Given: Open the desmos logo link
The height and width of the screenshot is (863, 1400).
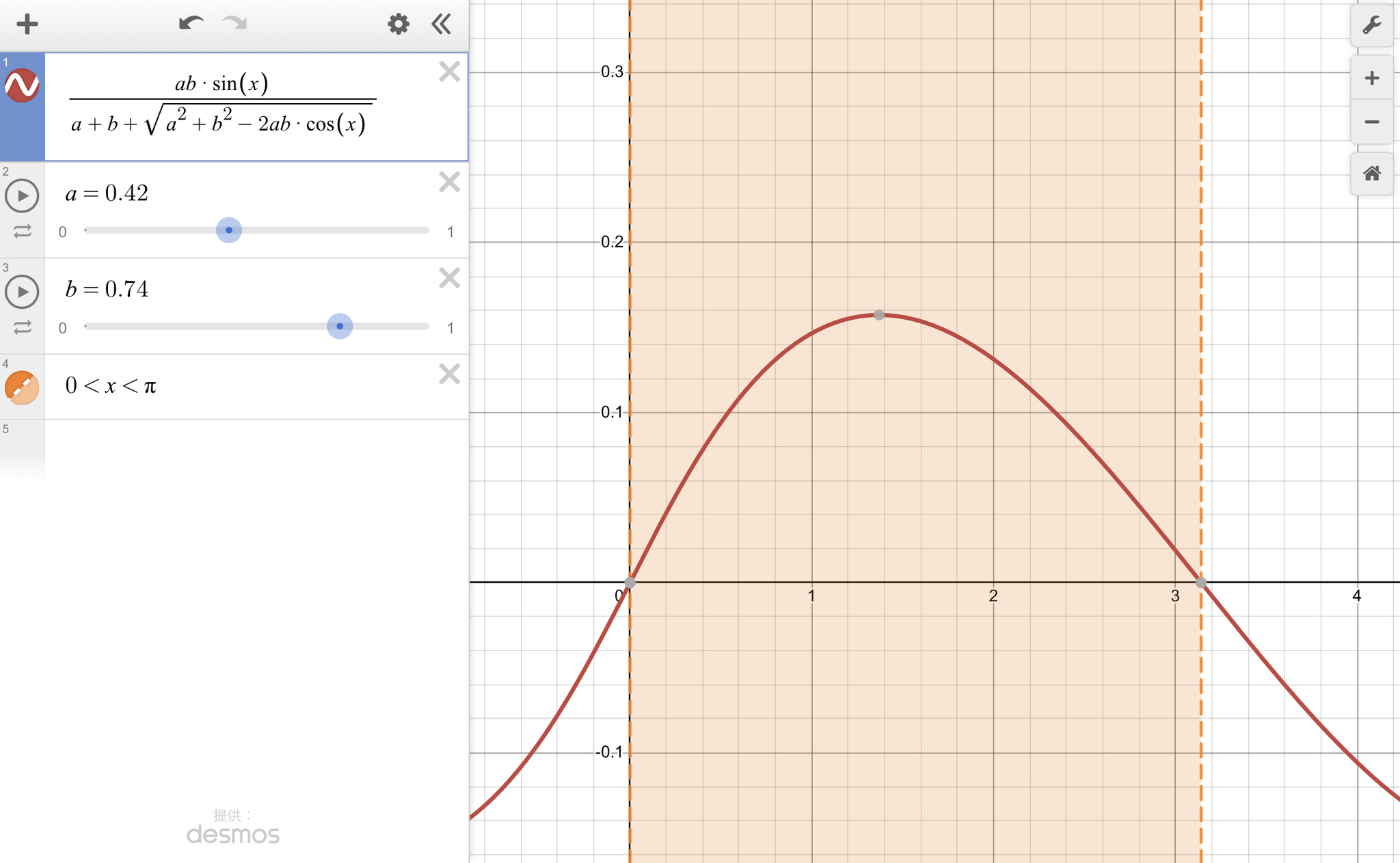Looking at the screenshot, I should (x=233, y=834).
